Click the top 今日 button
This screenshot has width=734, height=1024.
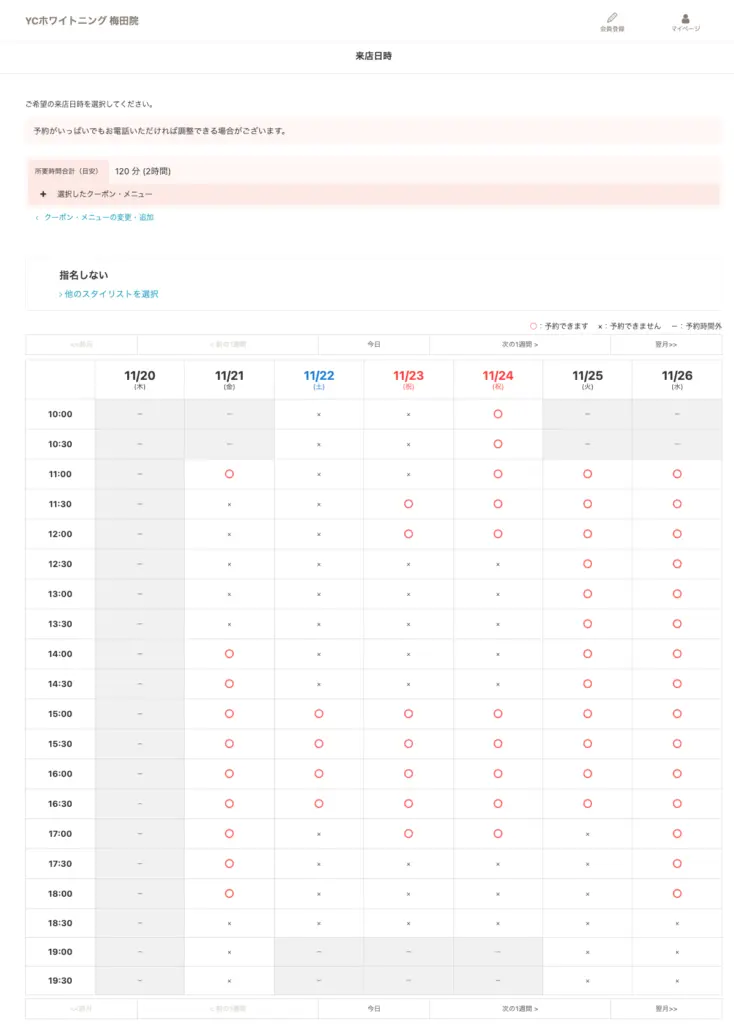click(374, 344)
